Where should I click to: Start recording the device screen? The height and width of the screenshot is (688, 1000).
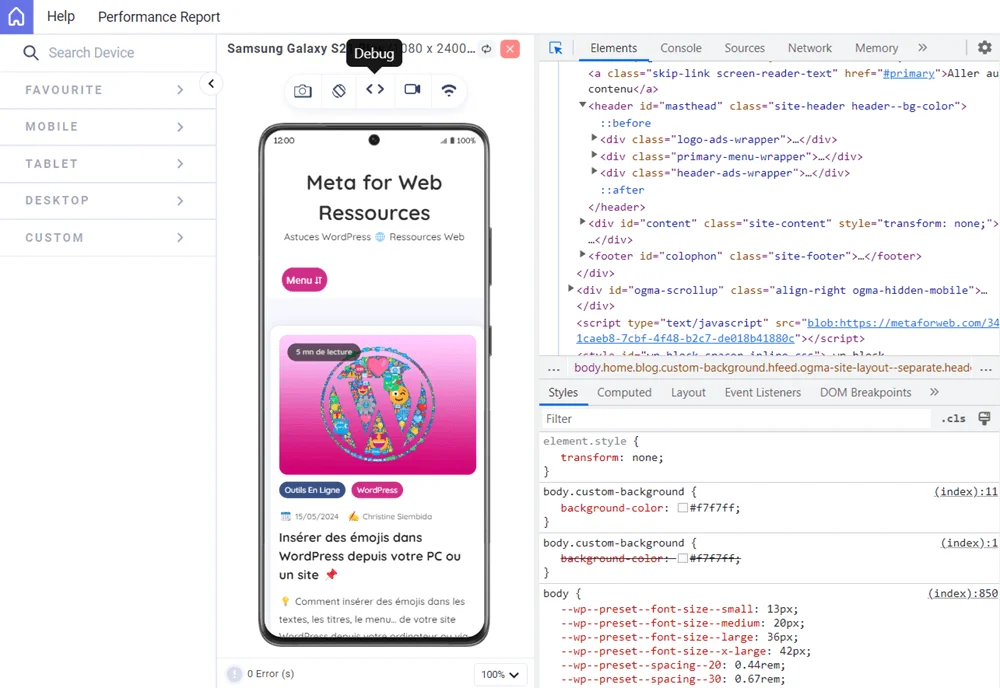click(x=411, y=90)
